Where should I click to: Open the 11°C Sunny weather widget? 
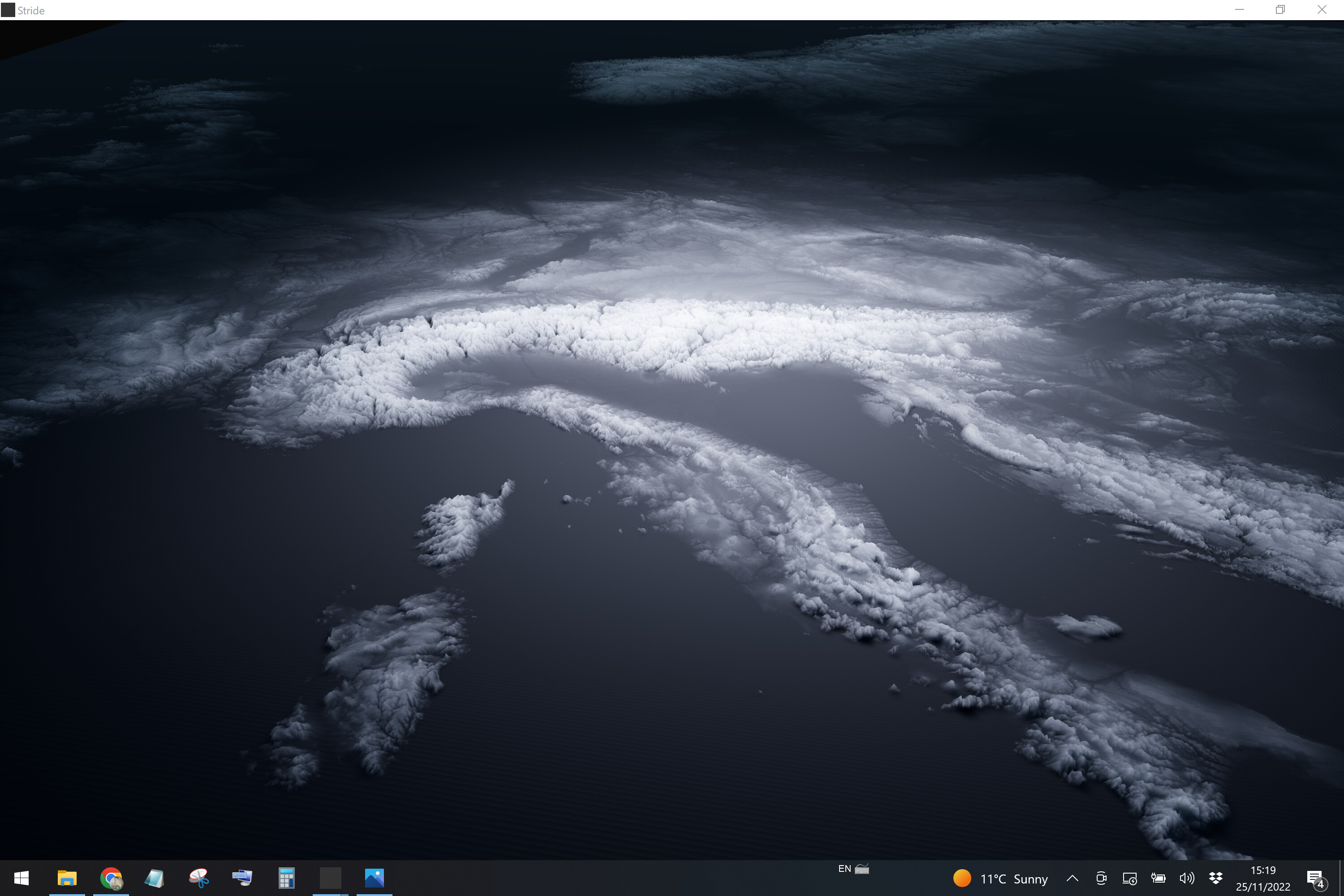point(1000,878)
